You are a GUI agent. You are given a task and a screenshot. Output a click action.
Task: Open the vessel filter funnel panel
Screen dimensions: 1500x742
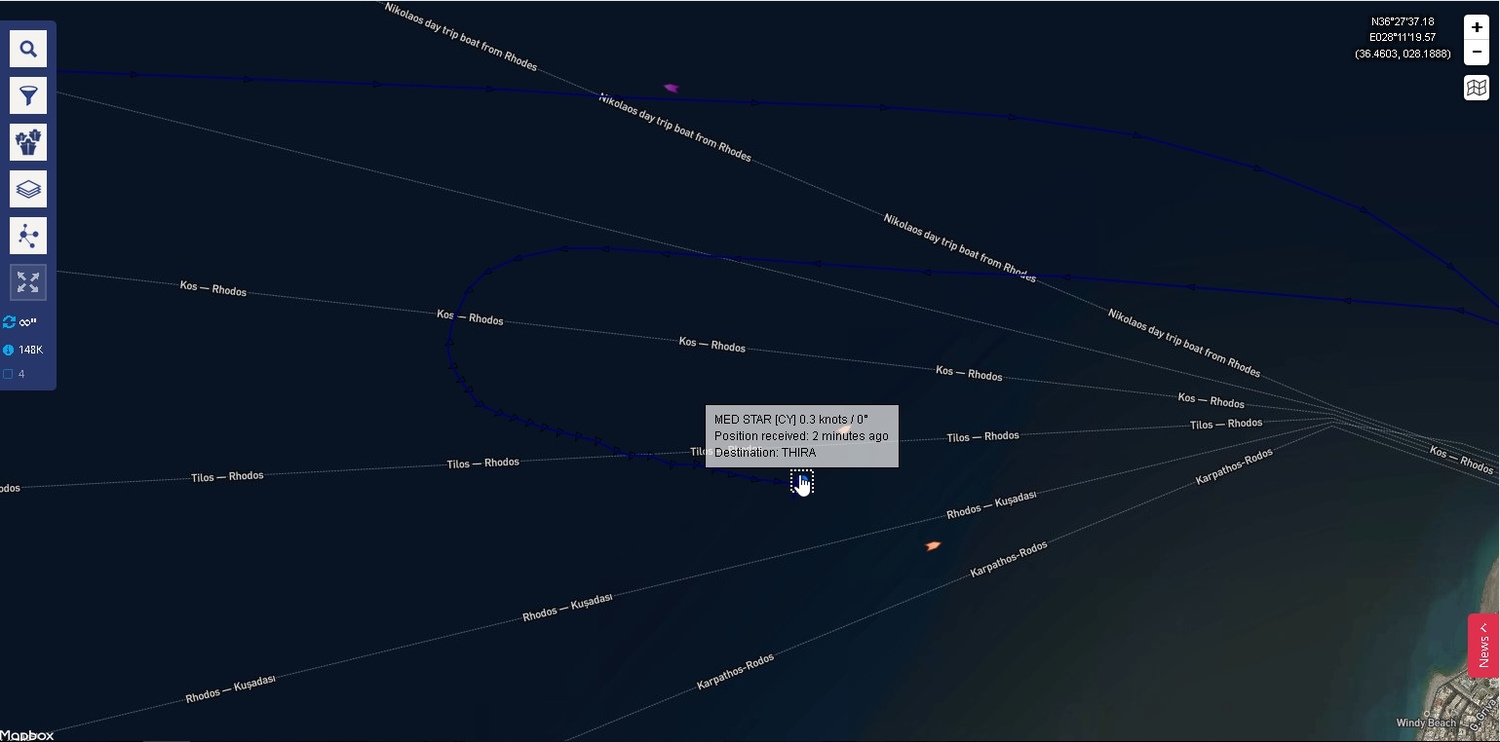click(28, 96)
